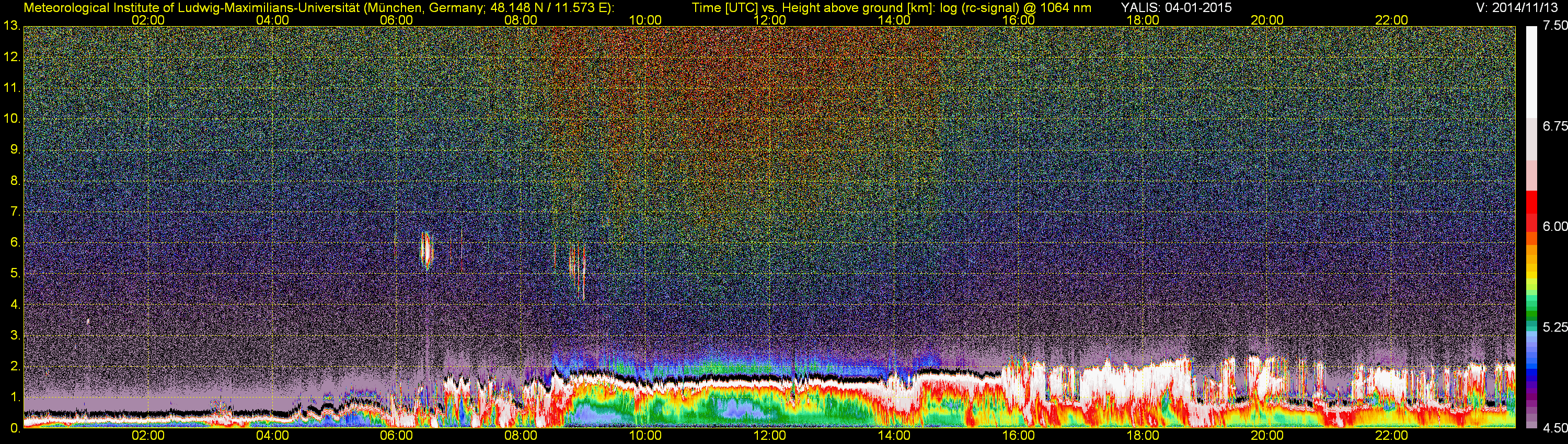Click the 13. height axis label
This screenshot has height=444, width=1568.
pyautogui.click(x=11, y=26)
